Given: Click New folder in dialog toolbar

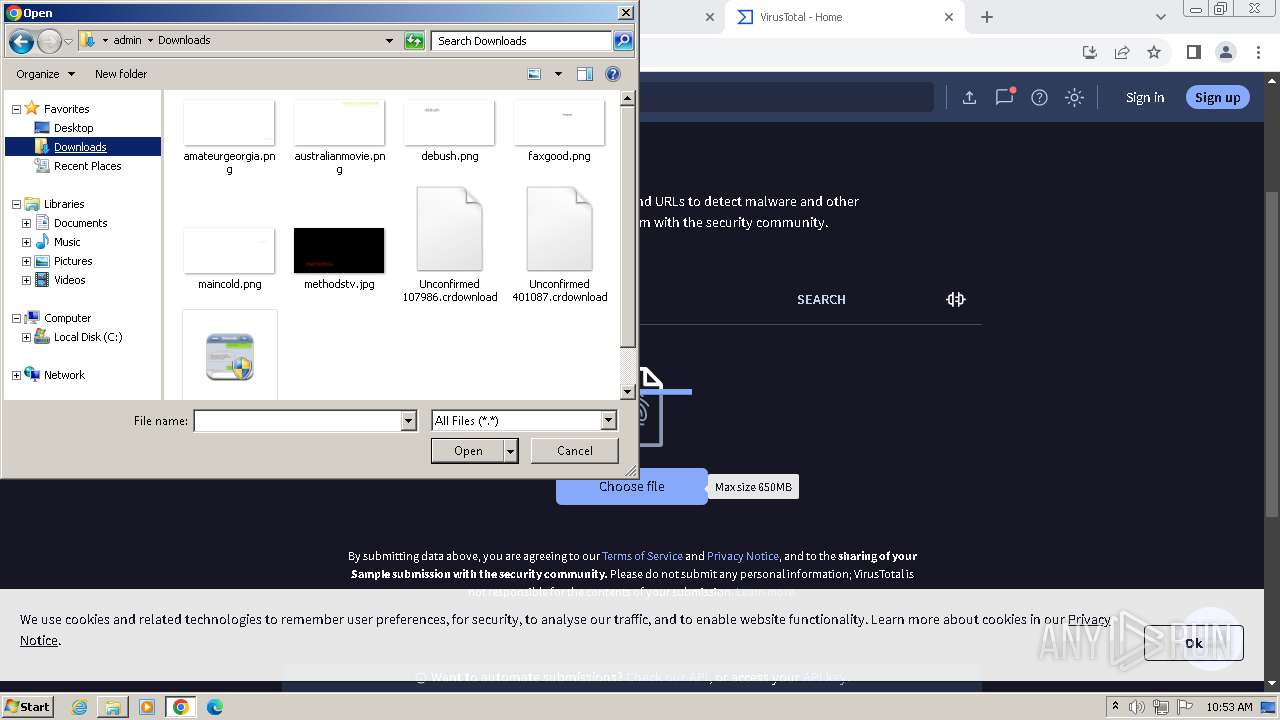Looking at the screenshot, I should [x=121, y=74].
